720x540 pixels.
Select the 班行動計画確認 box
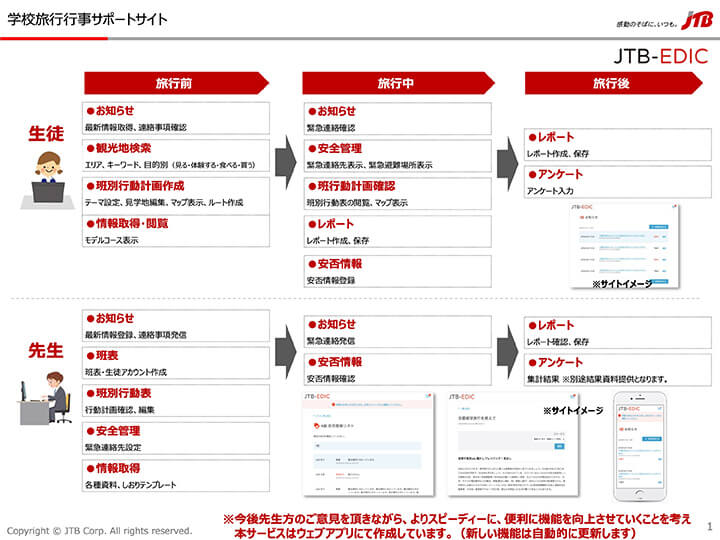pos(398,194)
